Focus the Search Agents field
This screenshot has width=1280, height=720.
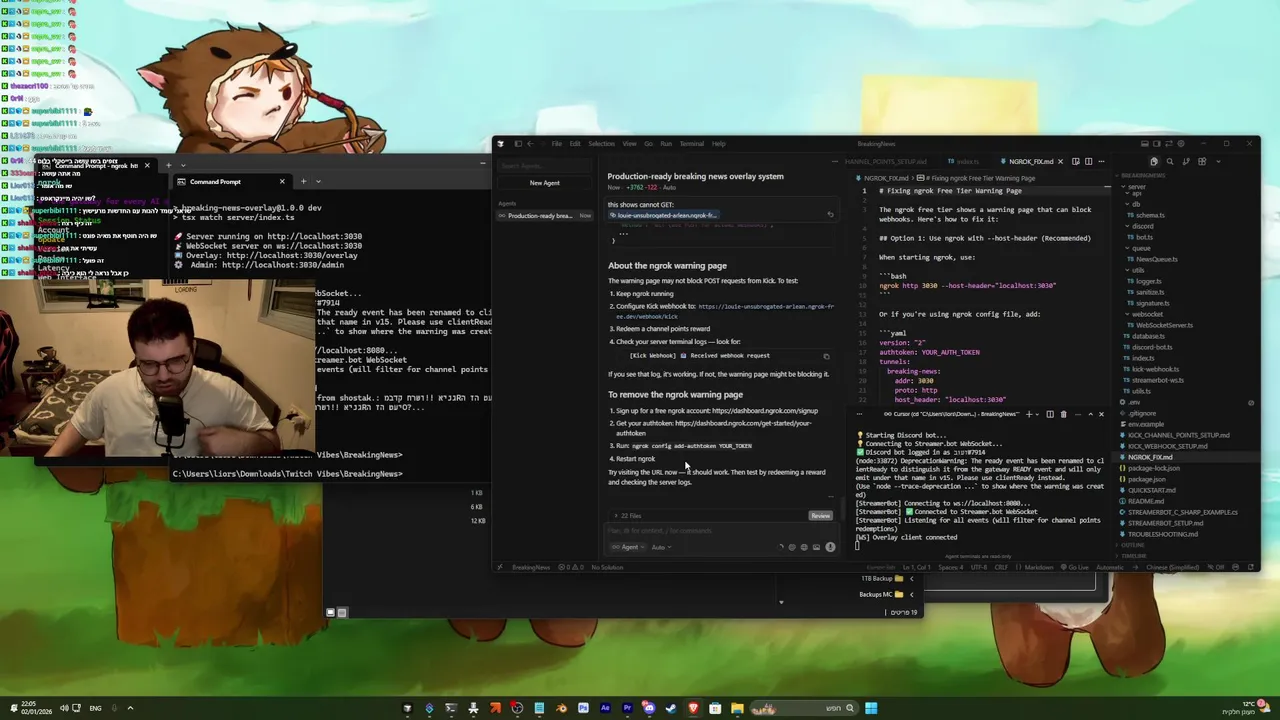click(x=545, y=166)
